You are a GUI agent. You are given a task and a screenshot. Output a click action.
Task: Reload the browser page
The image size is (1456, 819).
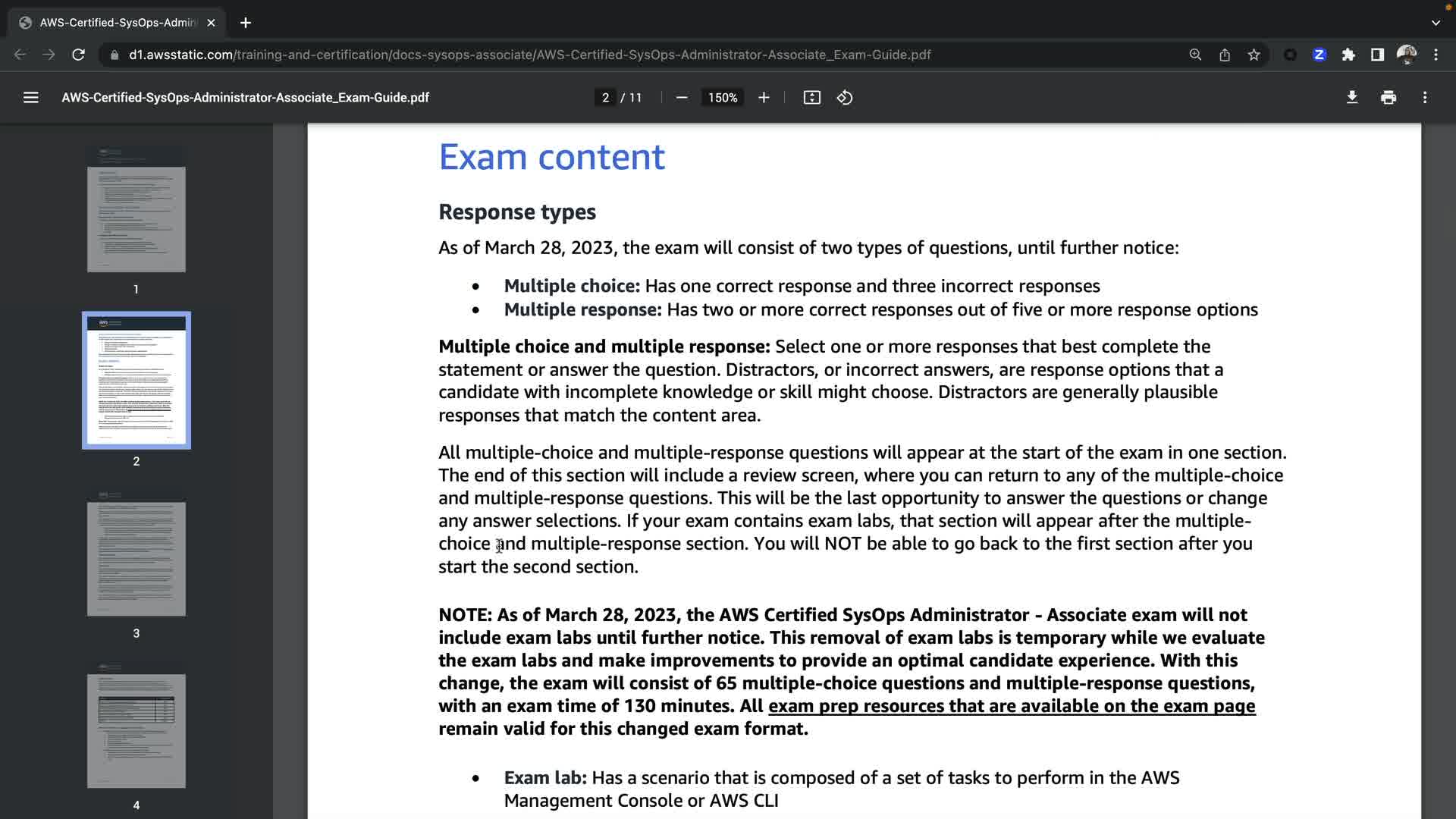coord(78,55)
